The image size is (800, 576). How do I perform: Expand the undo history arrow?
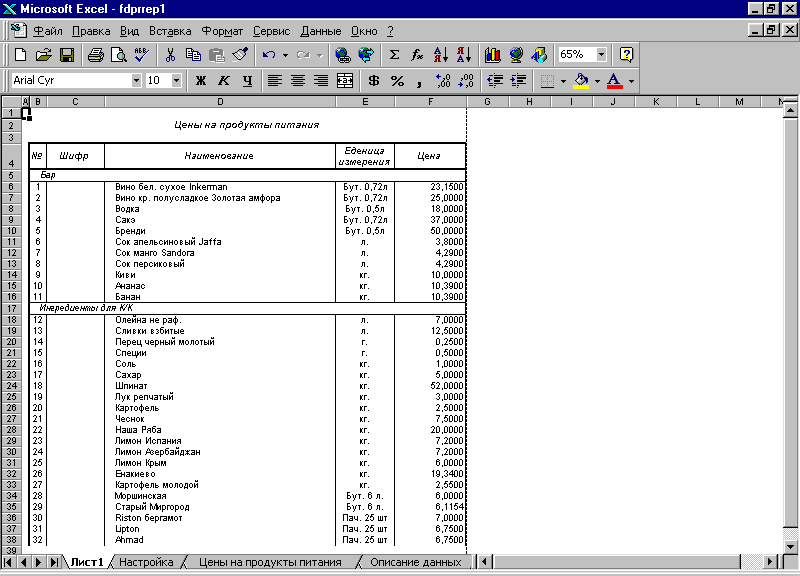click(x=285, y=55)
